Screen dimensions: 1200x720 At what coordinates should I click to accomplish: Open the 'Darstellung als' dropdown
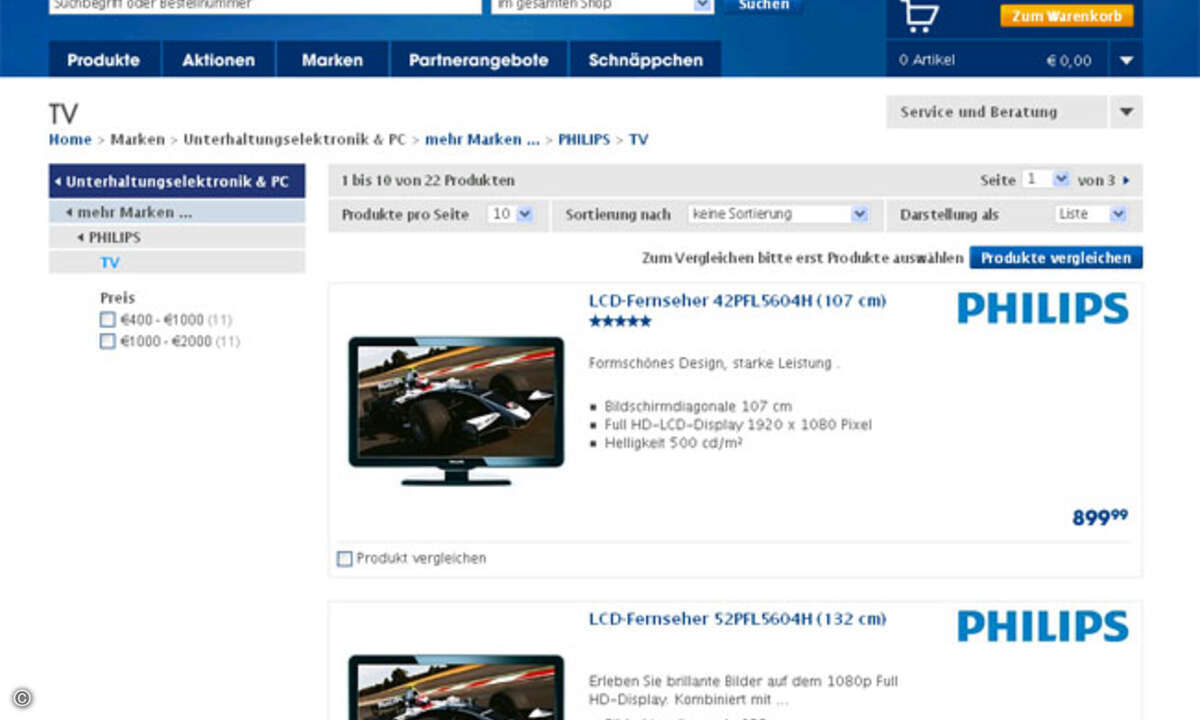[x=1091, y=214]
